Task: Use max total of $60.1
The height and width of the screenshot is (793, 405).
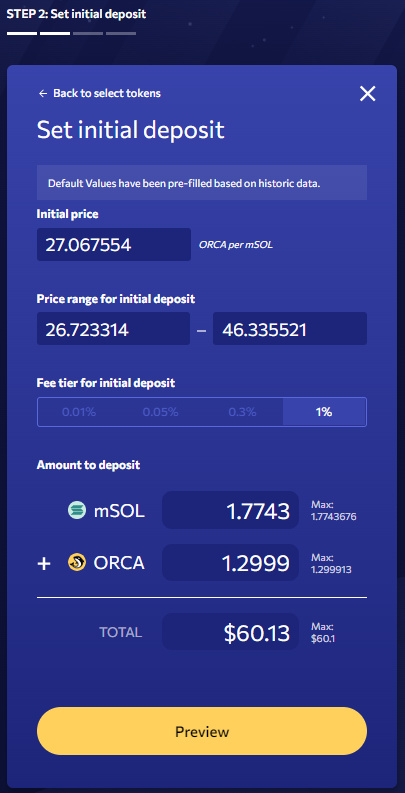Action: (323, 633)
